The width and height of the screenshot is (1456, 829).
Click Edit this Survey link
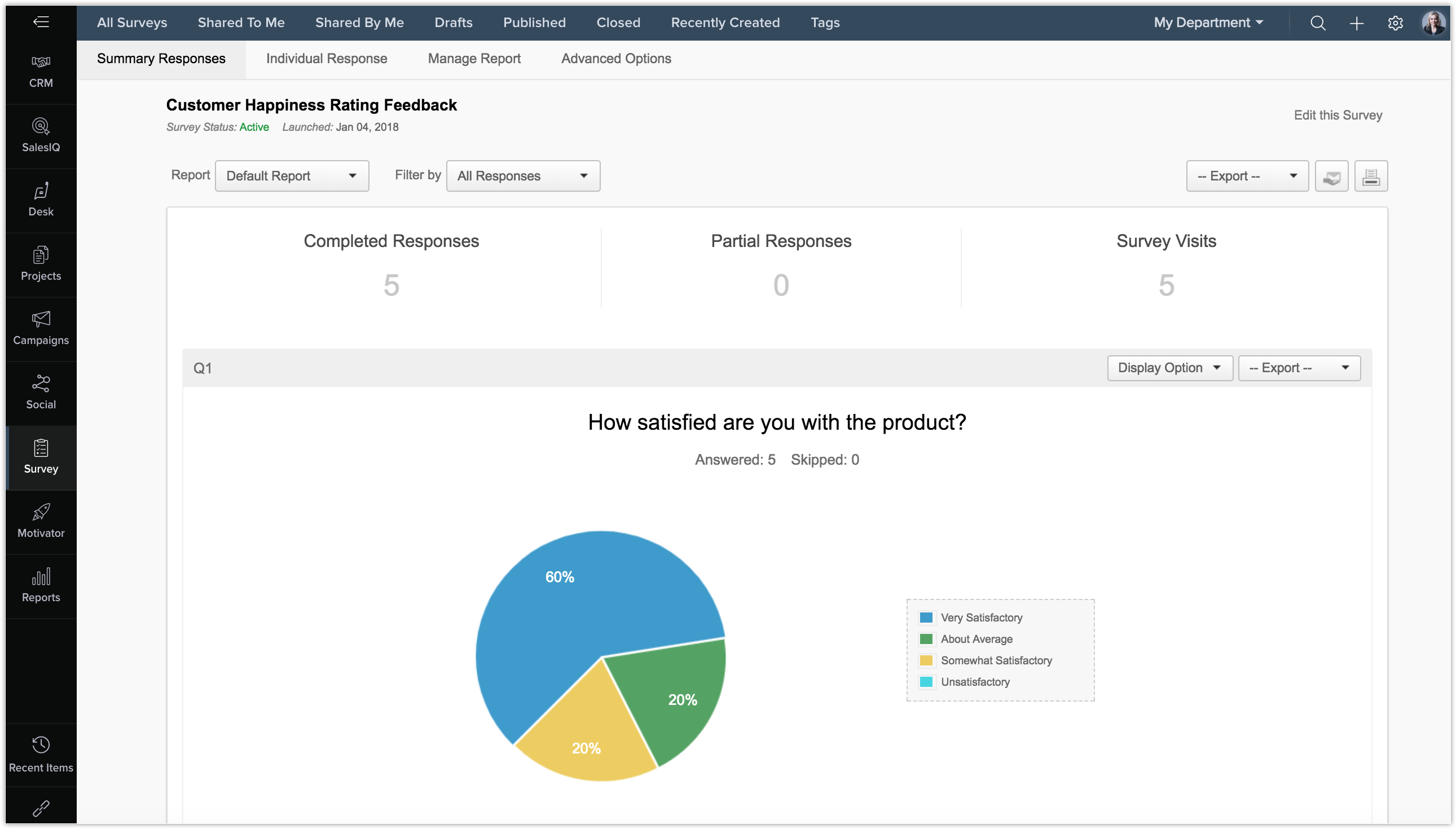point(1337,116)
